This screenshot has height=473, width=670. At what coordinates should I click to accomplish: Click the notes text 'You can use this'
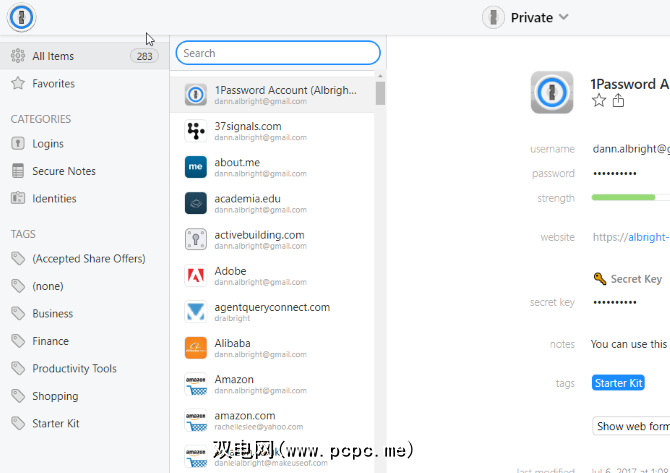point(629,344)
